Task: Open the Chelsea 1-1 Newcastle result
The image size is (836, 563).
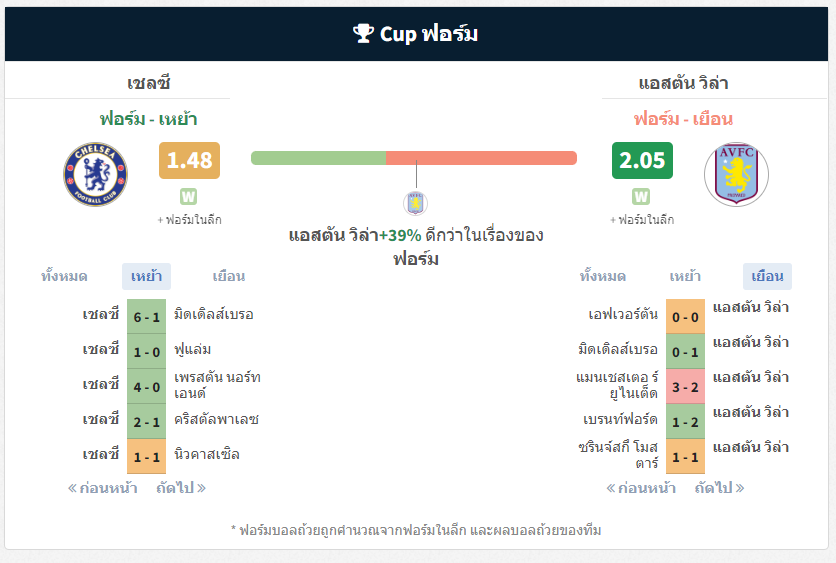Action: pyautogui.click(x=147, y=456)
